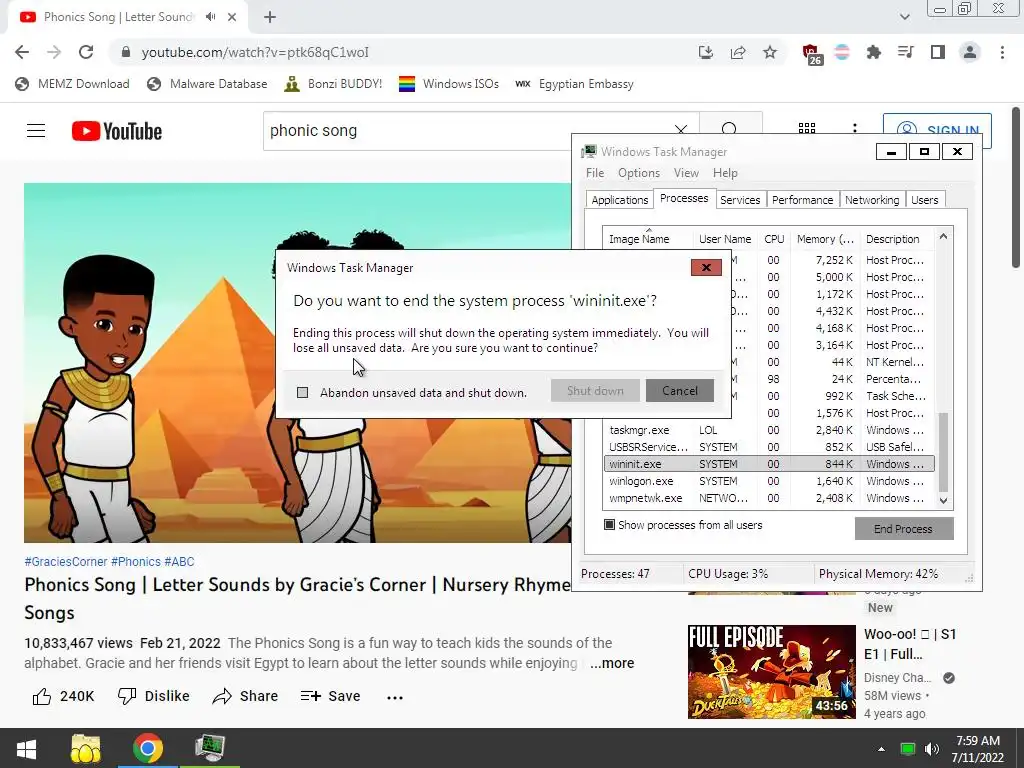The height and width of the screenshot is (768, 1024).
Task: Switch to Chrome on the taskbar
Action: point(148,748)
